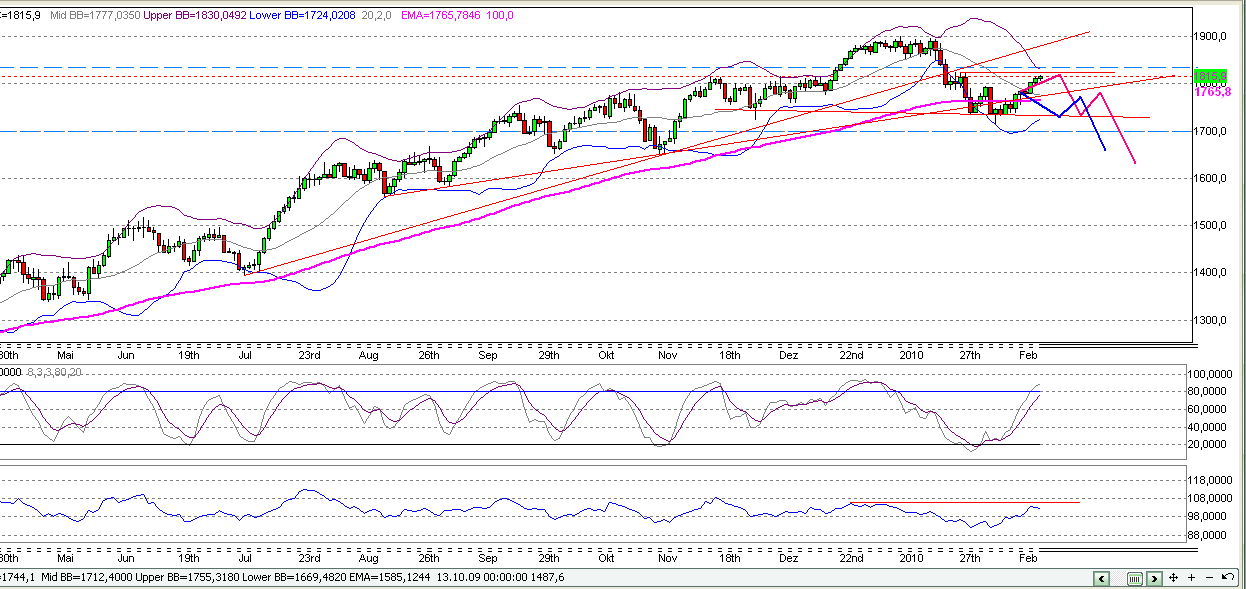1246x589 pixels.
Task: Click the '1400,0' price axis label
Action: coord(1211,272)
